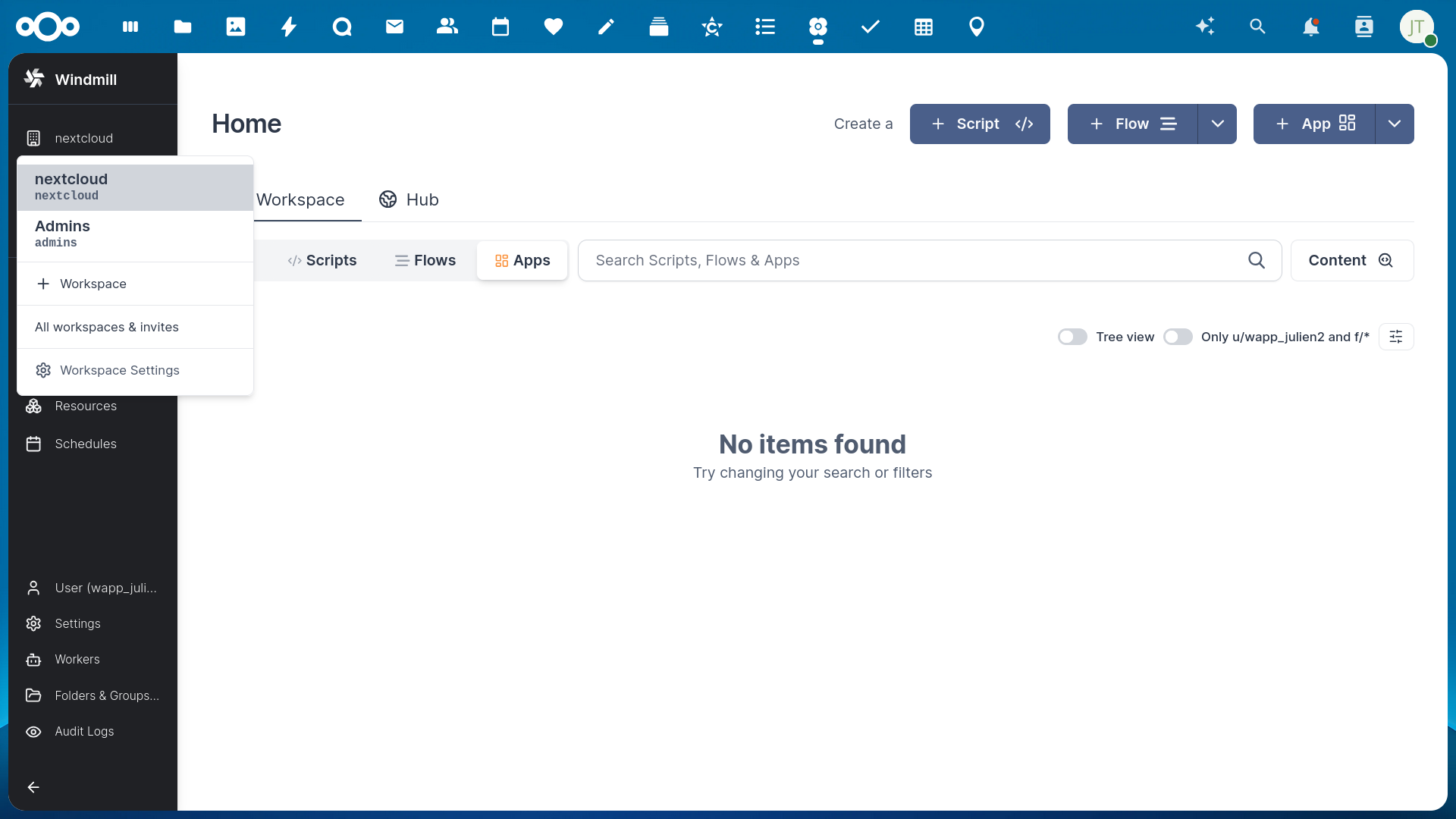Viewport: 1456px width, 819px height.
Task: Open the nextcloud workspace switcher in Windmill sidebar
Action: point(83,138)
